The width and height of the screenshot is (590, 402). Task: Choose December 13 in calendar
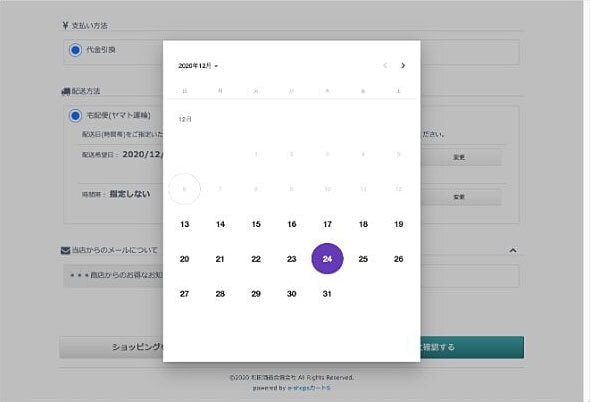(184, 224)
